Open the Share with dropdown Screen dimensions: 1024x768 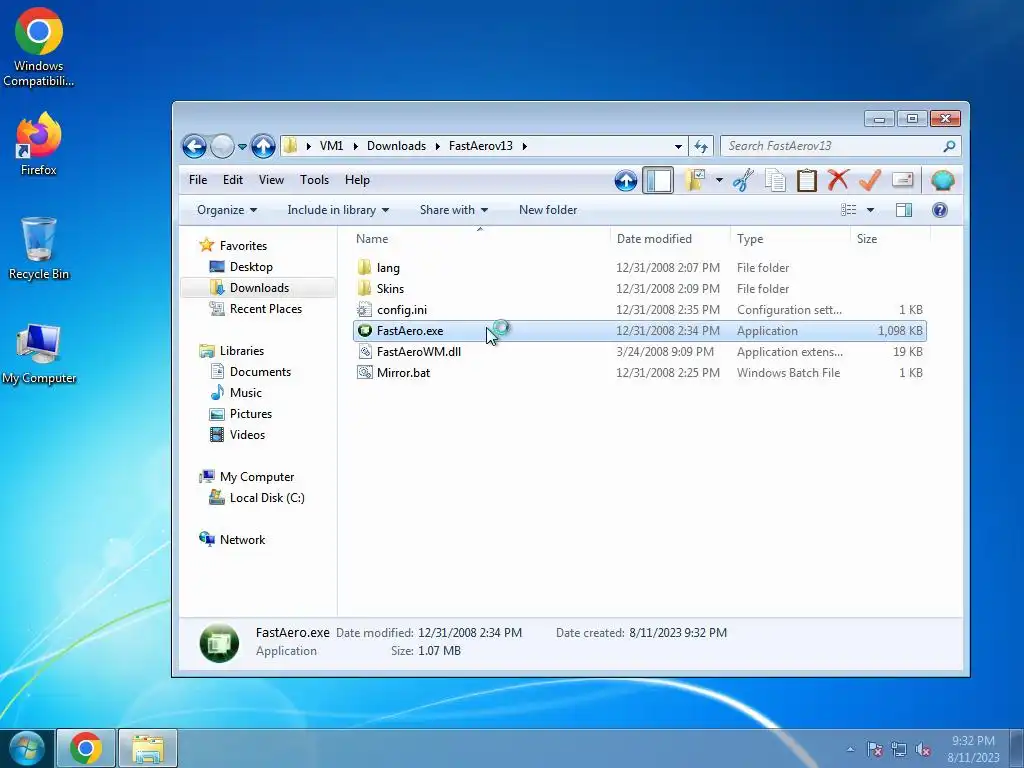pos(454,210)
